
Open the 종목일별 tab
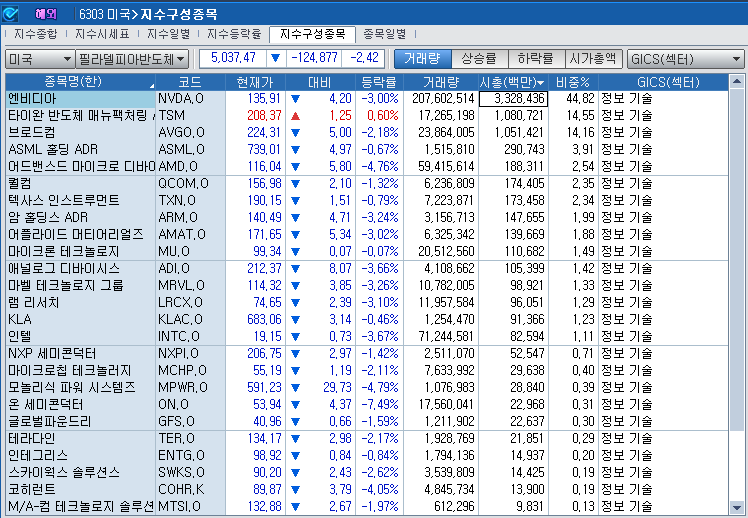click(x=385, y=34)
